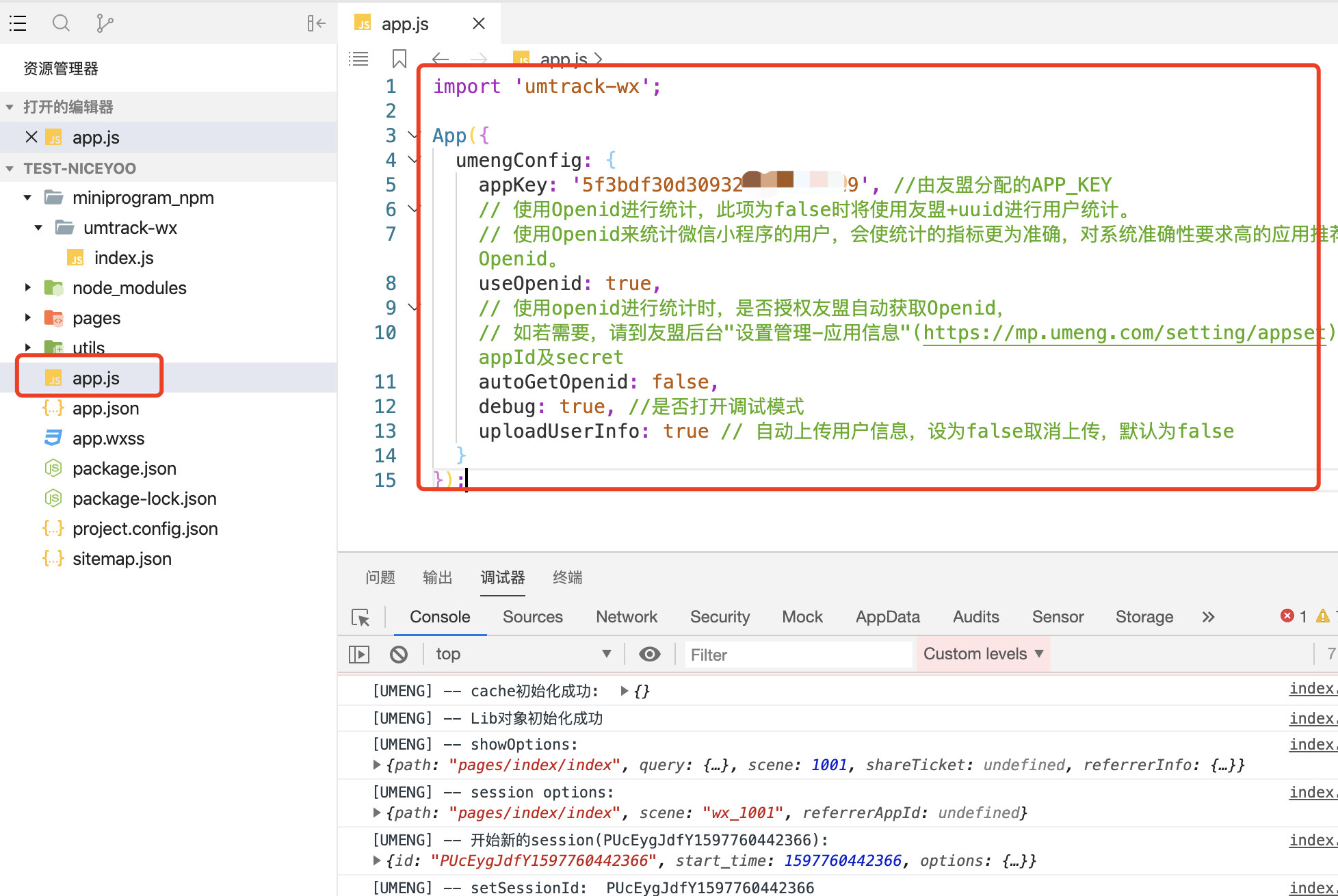Open app.wxss file
This screenshot has height=896, width=1338.
click(108, 438)
